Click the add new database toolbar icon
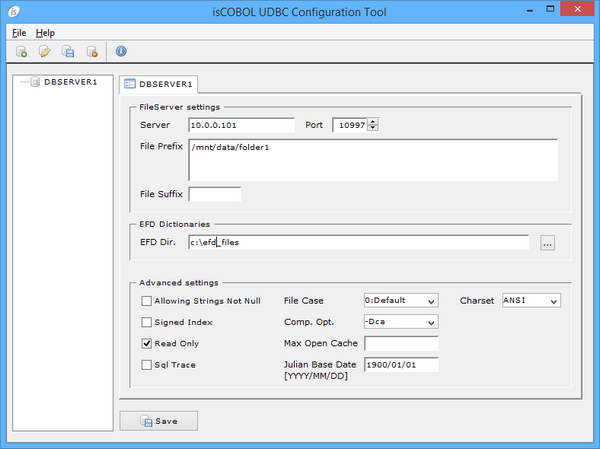Image resolution: width=600 pixels, height=449 pixels. pyautogui.click(x=21, y=51)
